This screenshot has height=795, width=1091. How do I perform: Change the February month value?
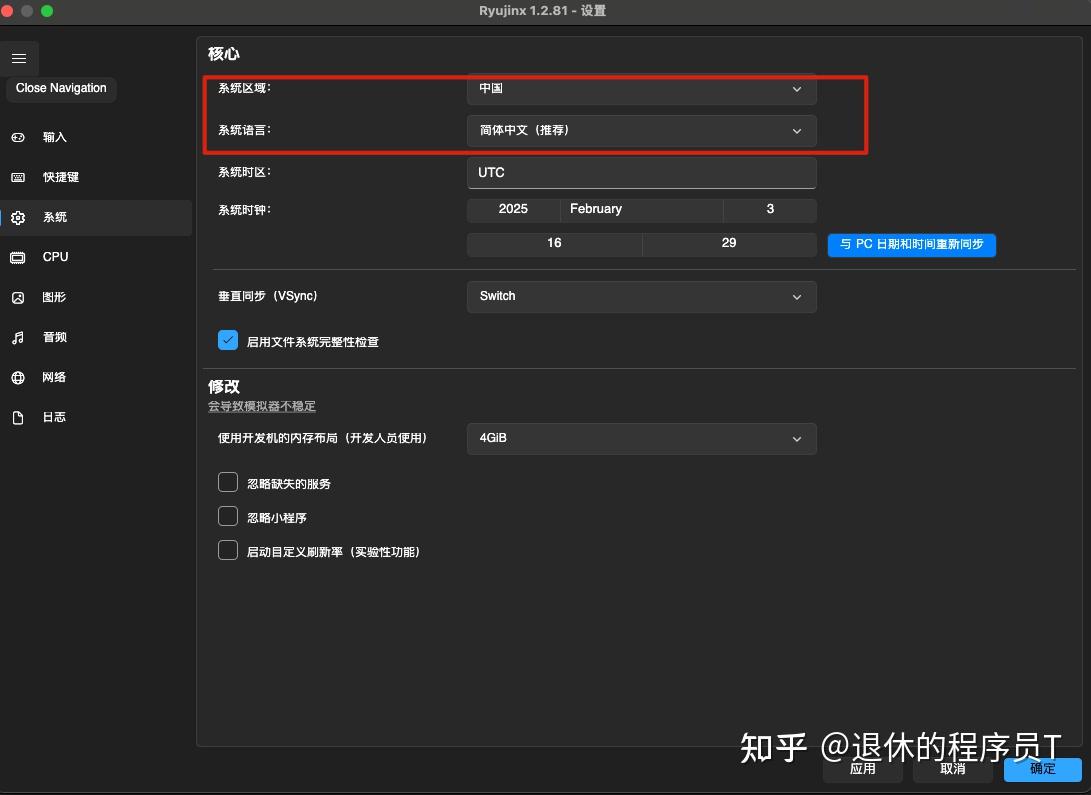coord(641,209)
